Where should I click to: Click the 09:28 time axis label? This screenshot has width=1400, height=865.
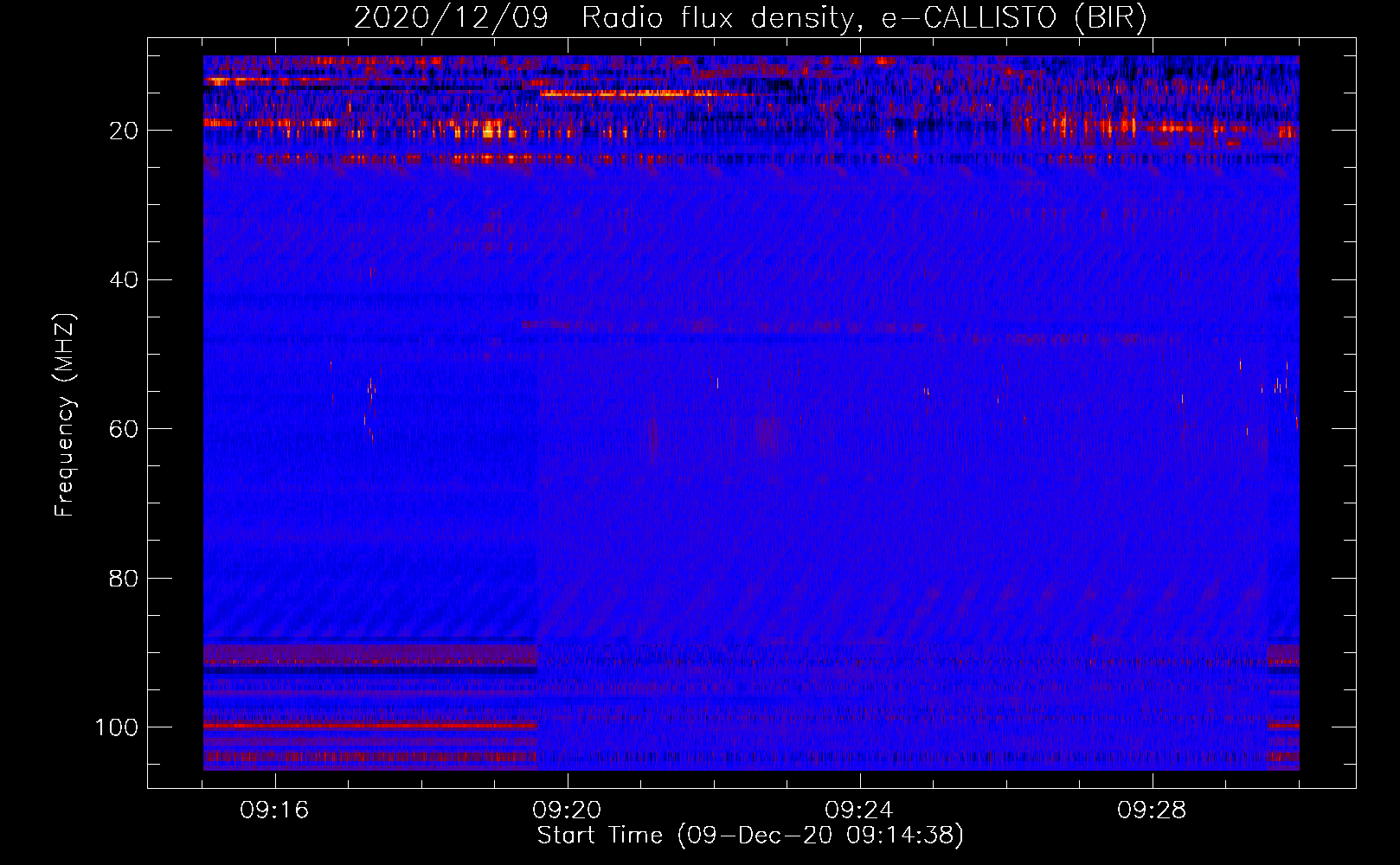[1152, 811]
